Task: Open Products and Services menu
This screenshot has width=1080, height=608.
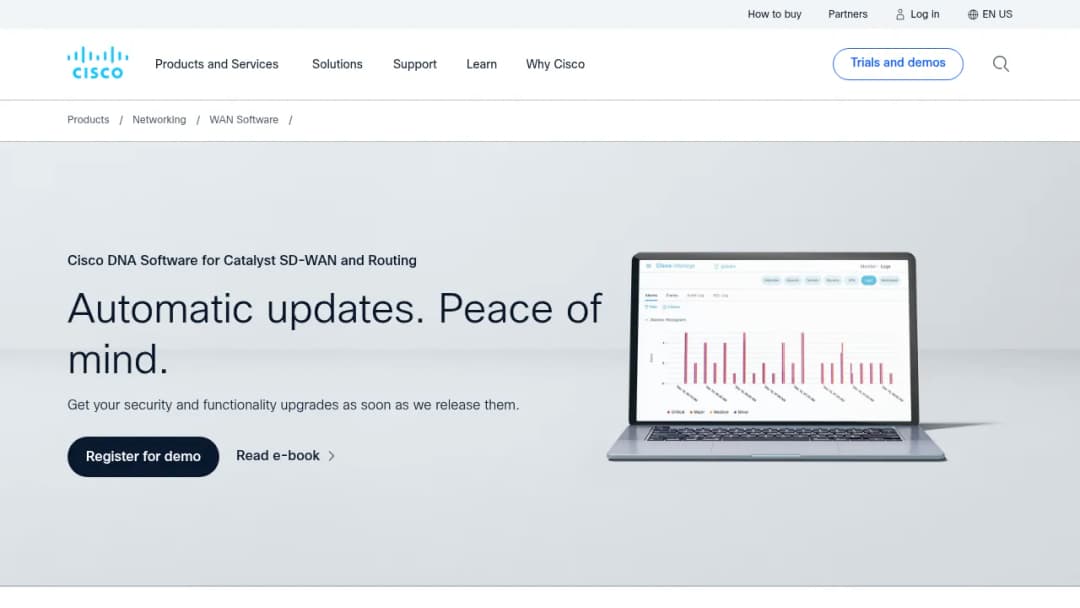Action: (216, 64)
